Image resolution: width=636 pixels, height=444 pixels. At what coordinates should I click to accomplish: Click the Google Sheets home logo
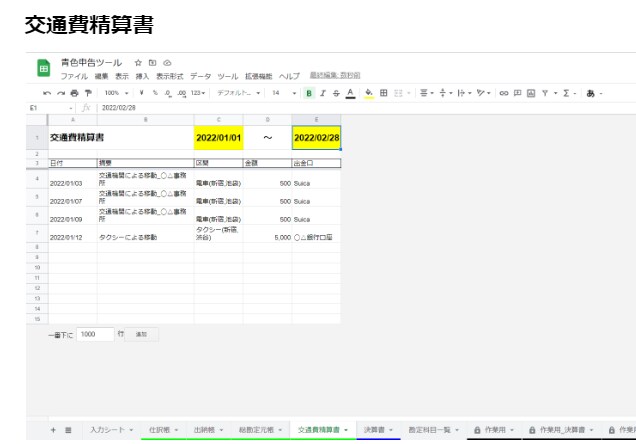[43, 68]
